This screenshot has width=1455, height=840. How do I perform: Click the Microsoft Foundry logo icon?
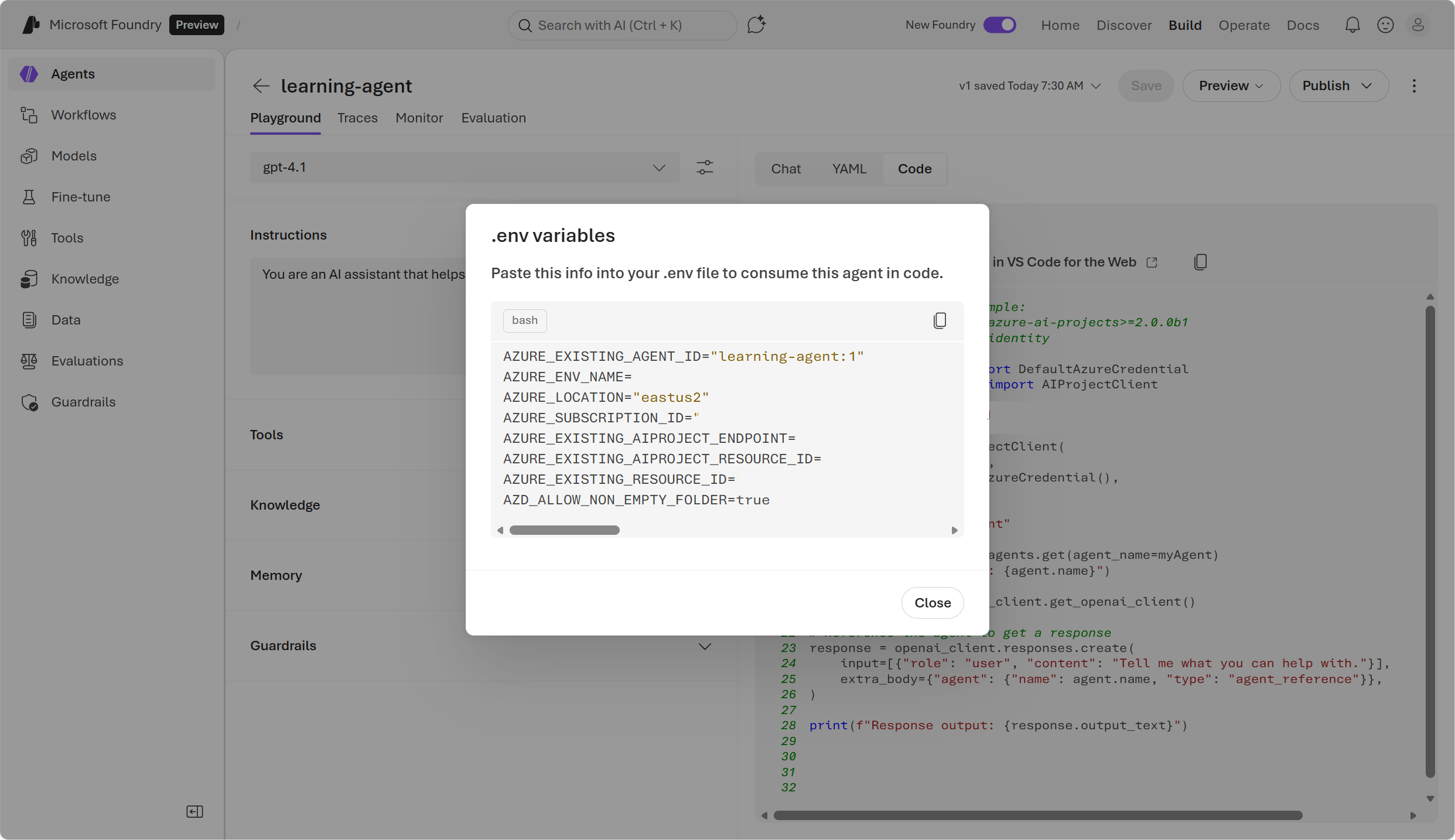point(31,25)
